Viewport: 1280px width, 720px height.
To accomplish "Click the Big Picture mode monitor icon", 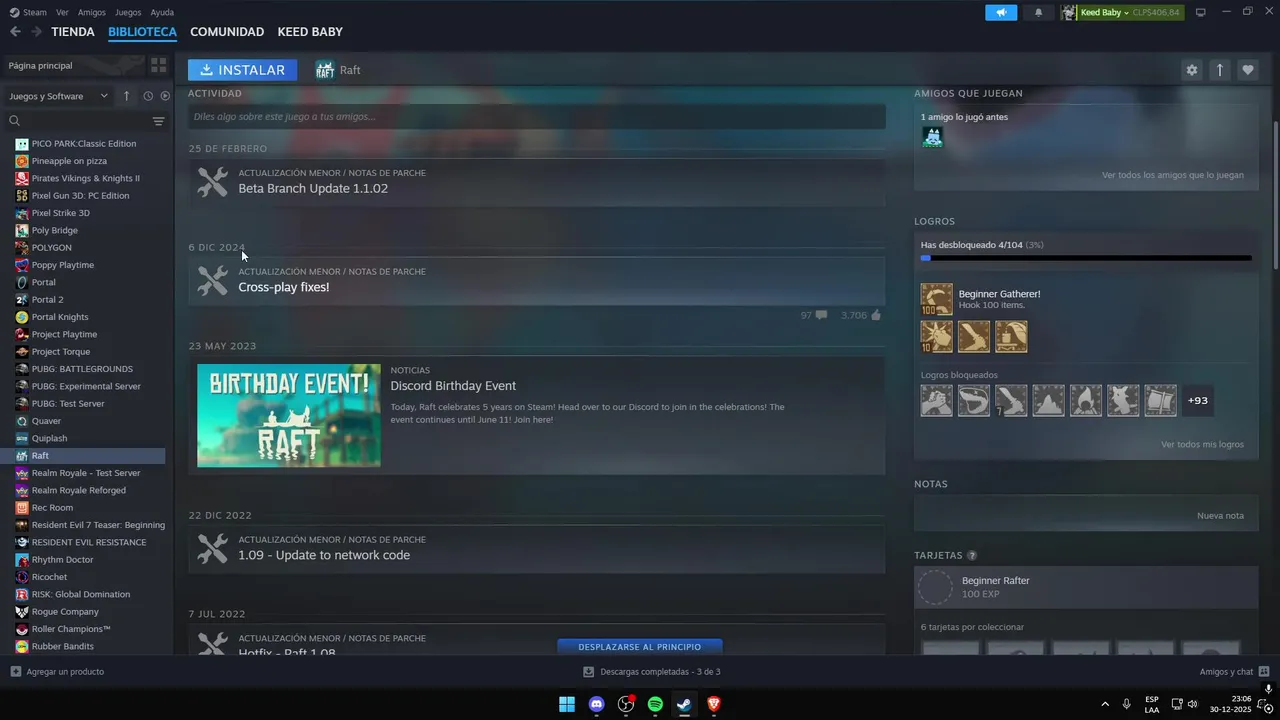I will [x=1200, y=12].
